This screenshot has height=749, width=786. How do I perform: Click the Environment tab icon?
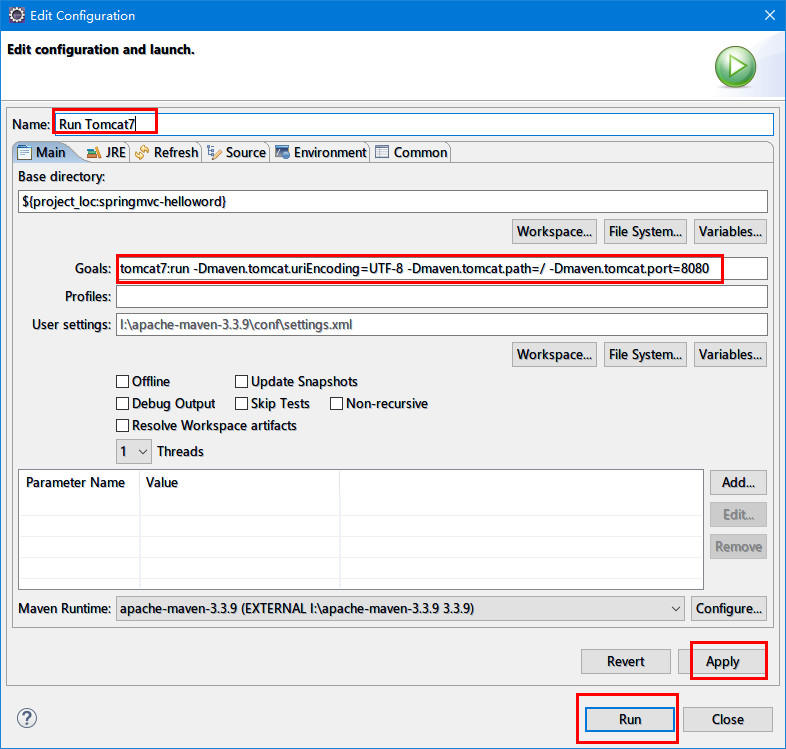tap(282, 152)
